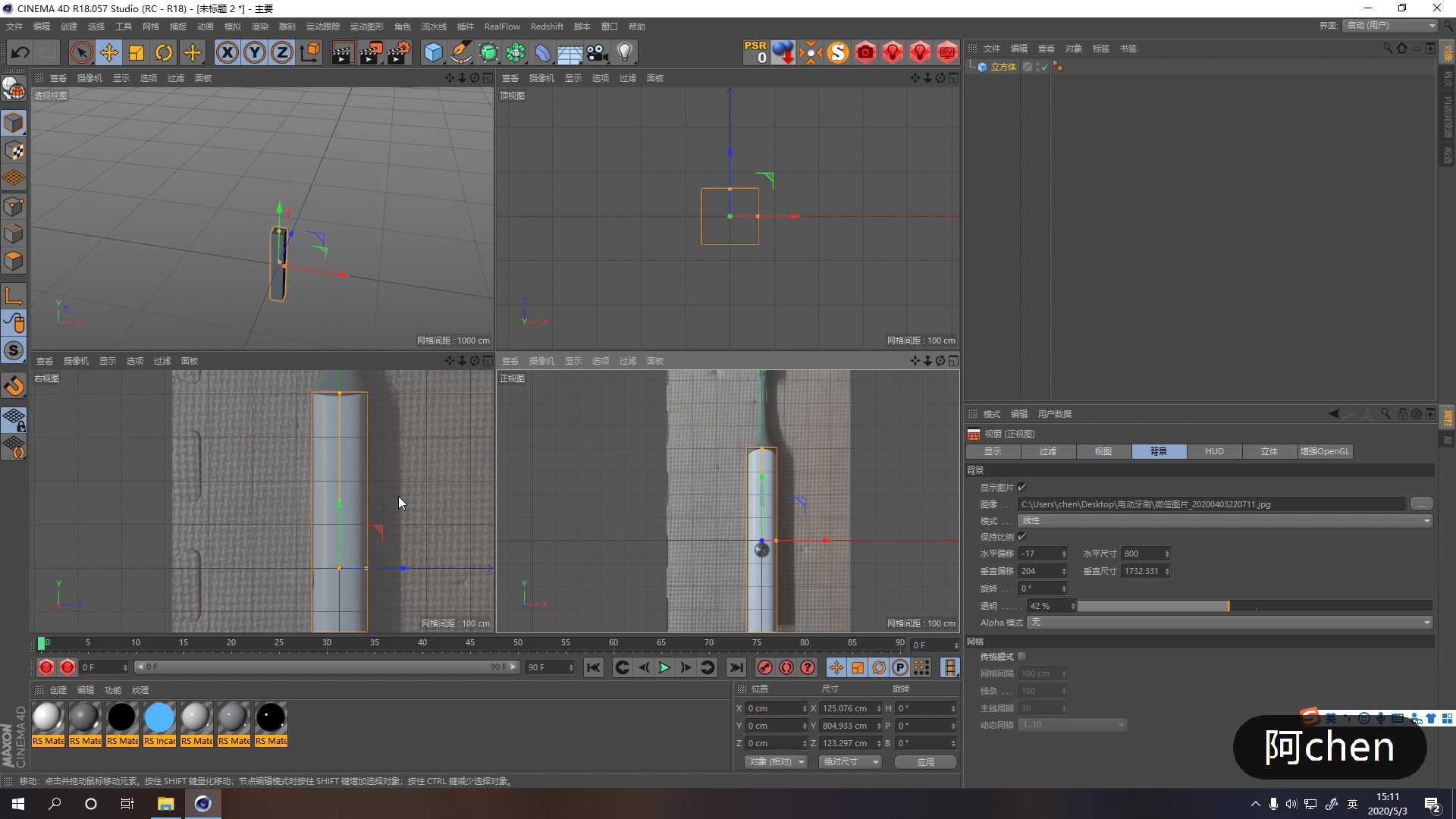Open the Light object icon
This screenshot has height=819, width=1456.
click(x=625, y=52)
